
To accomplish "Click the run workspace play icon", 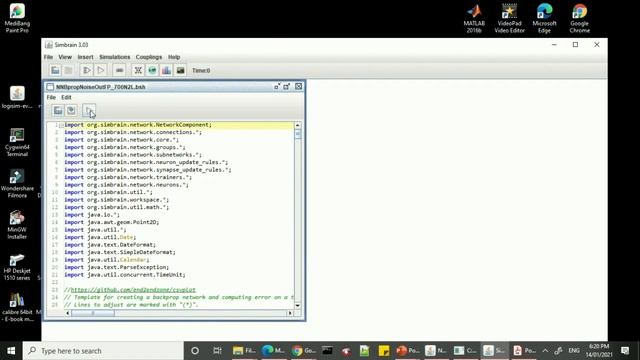I will coord(100,70).
